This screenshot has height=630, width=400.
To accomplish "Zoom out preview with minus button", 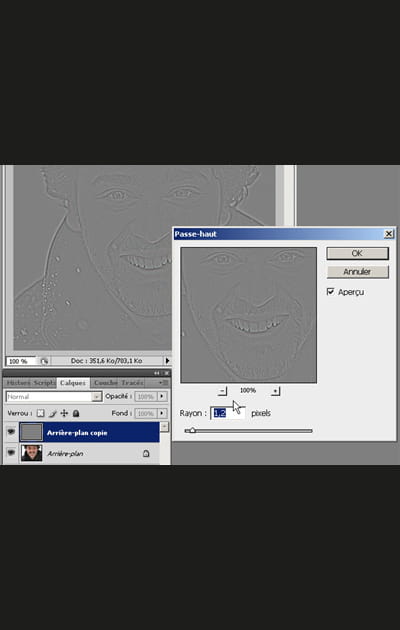I will point(223,391).
